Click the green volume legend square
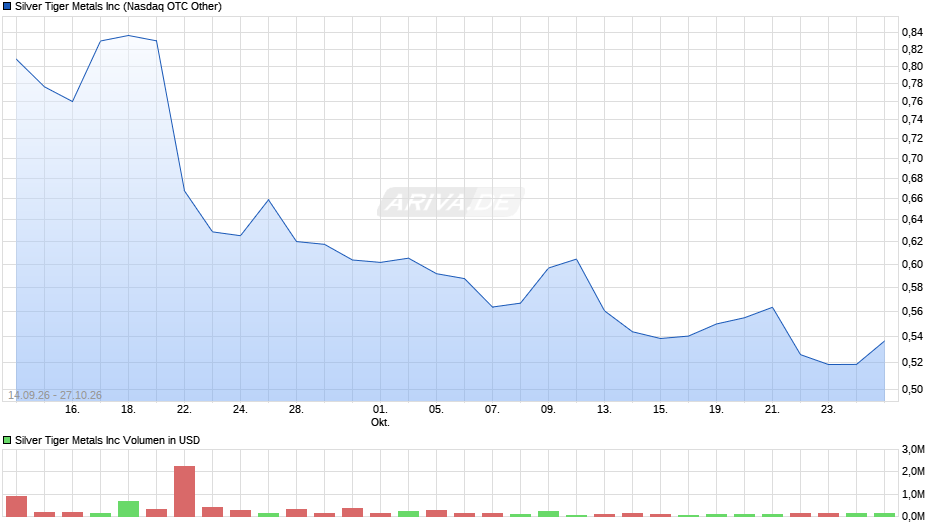 tap(7, 440)
